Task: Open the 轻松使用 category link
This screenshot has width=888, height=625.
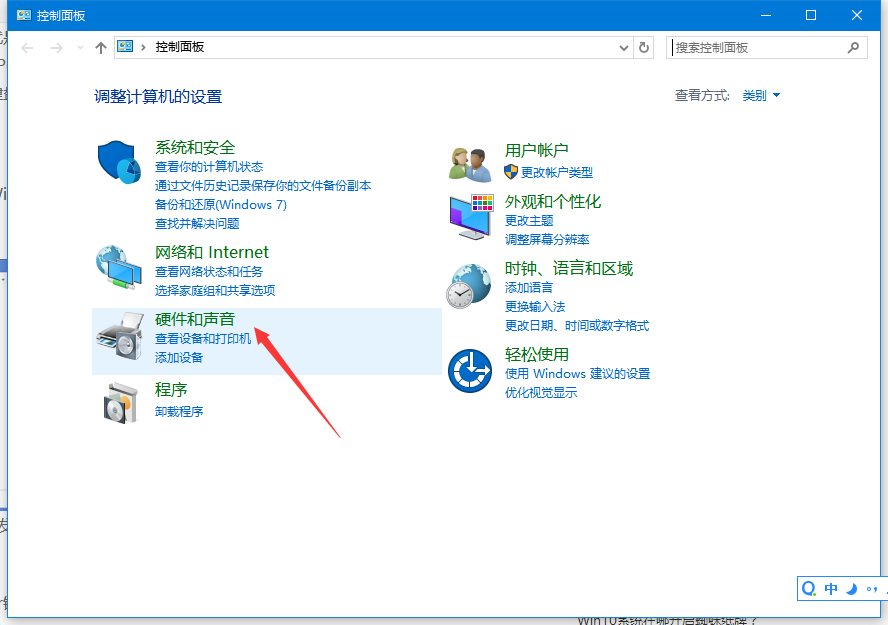Action: [x=537, y=354]
